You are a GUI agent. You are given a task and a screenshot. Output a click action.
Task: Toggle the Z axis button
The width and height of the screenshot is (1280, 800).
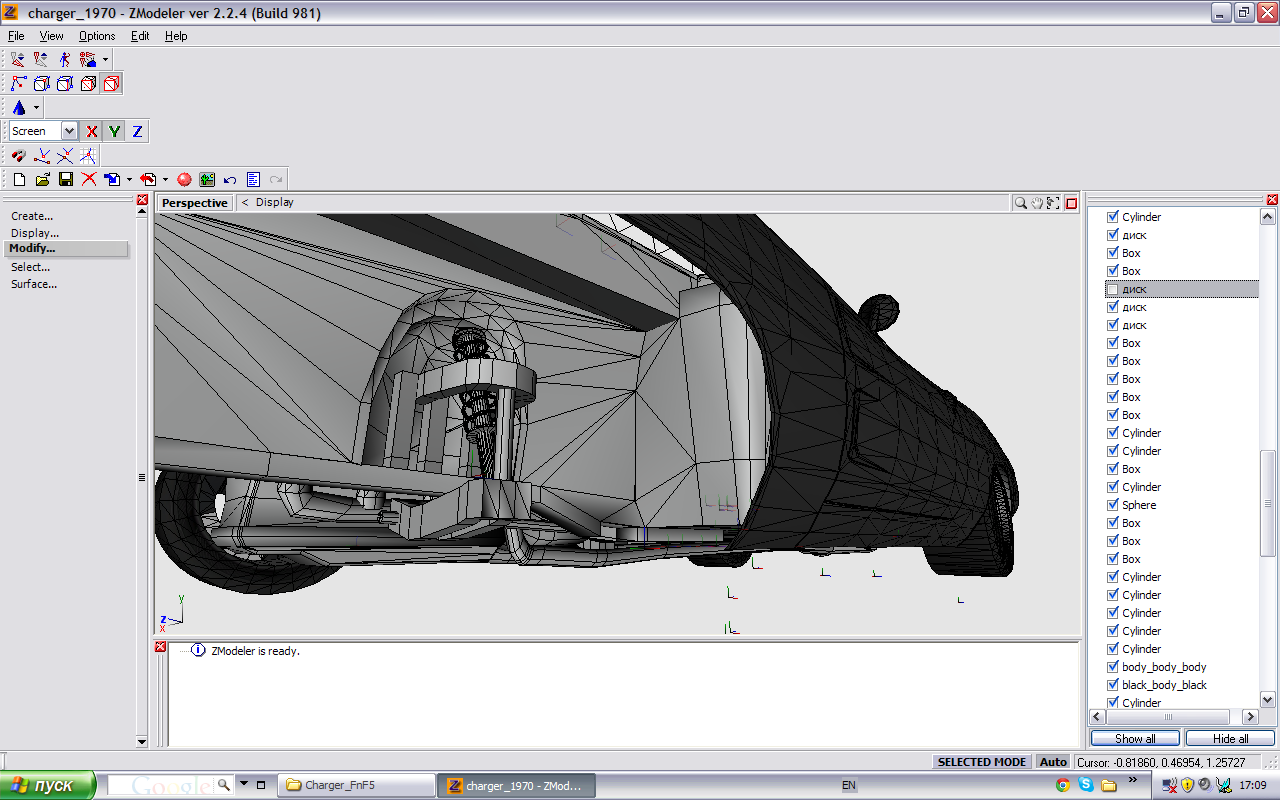pyautogui.click(x=137, y=131)
